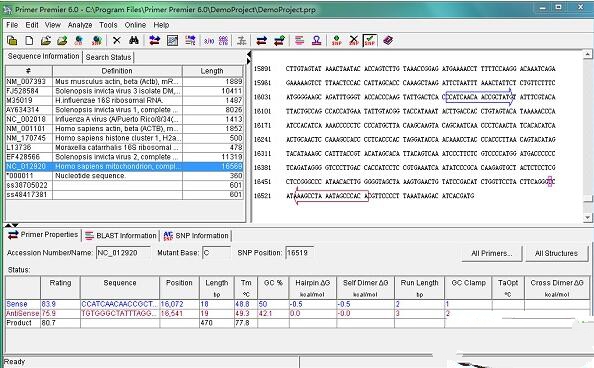
Task: Switch to Sequence Information tab
Action: click(43, 56)
